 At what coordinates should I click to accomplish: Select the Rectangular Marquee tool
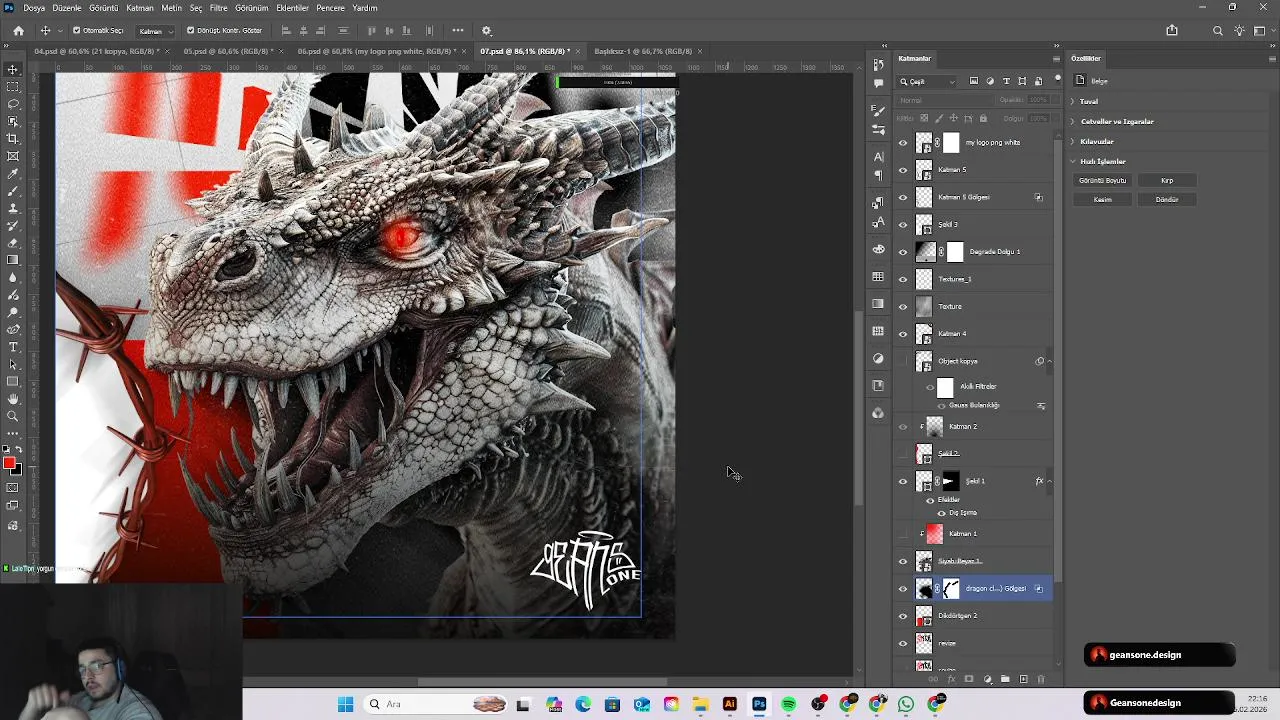pyautogui.click(x=13, y=87)
